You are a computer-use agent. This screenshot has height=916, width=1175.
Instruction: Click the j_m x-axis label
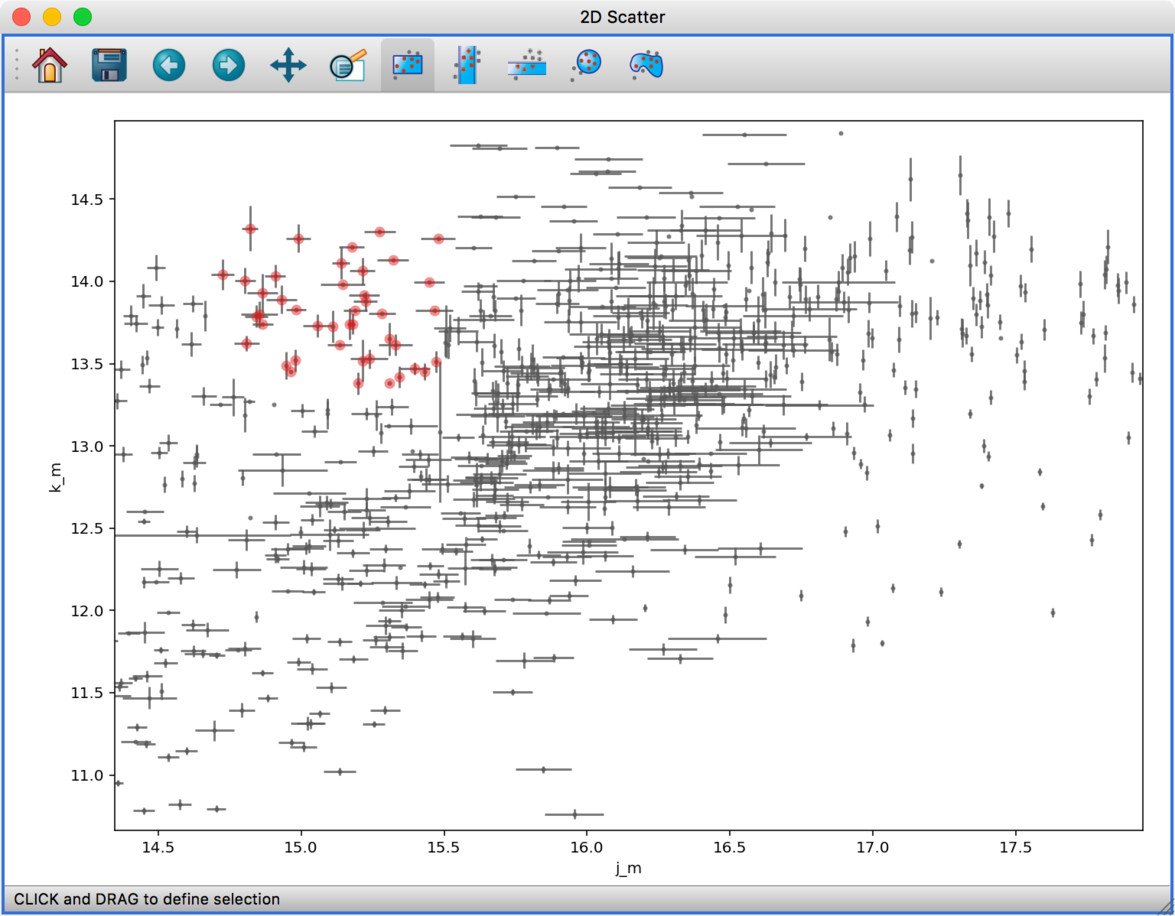[x=628, y=869]
